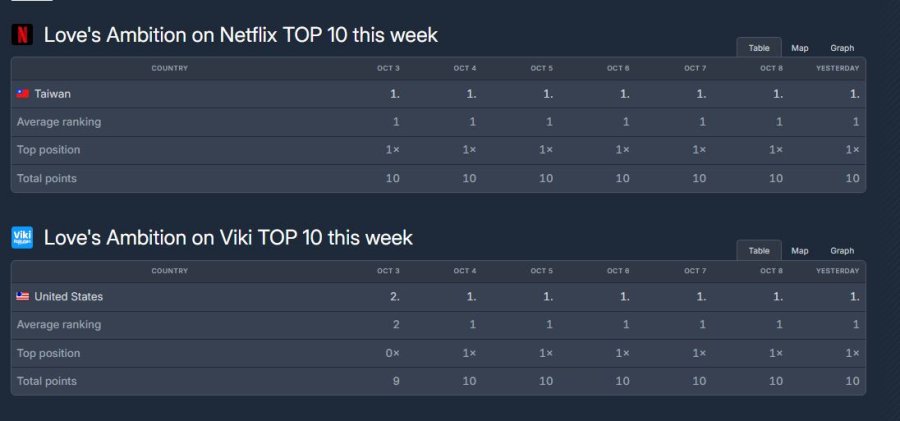Click the Netflix logo icon
This screenshot has width=900, height=421.
[22, 35]
